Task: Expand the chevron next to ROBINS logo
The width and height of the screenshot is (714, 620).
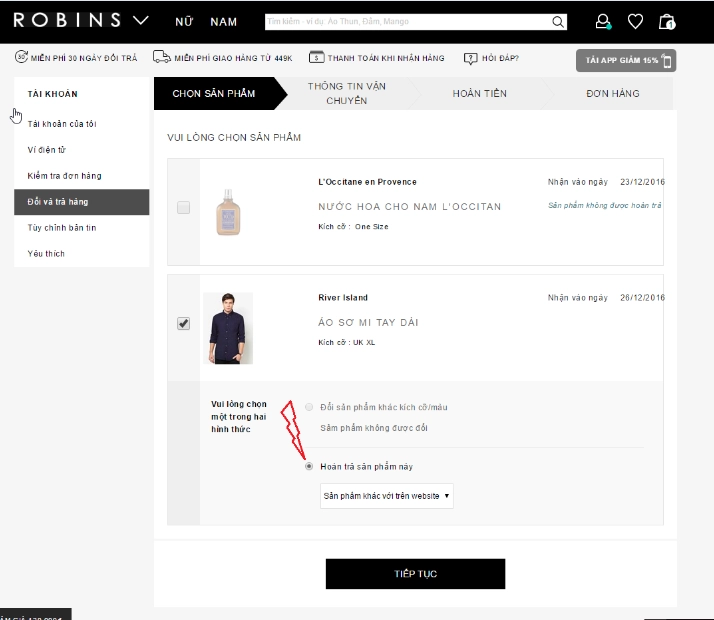Action: (x=141, y=20)
